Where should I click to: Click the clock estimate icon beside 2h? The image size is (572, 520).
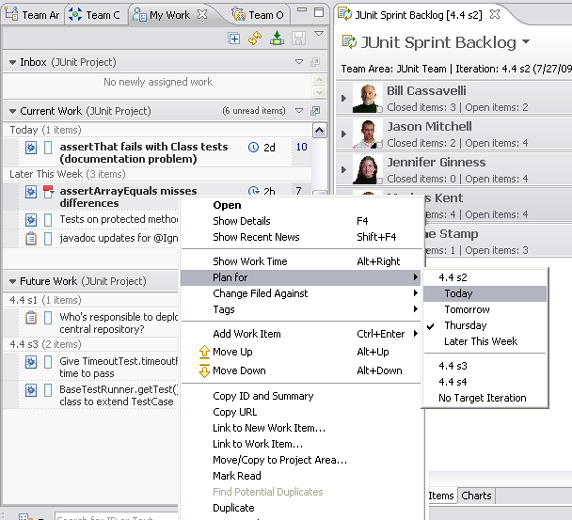click(x=253, y=191)
